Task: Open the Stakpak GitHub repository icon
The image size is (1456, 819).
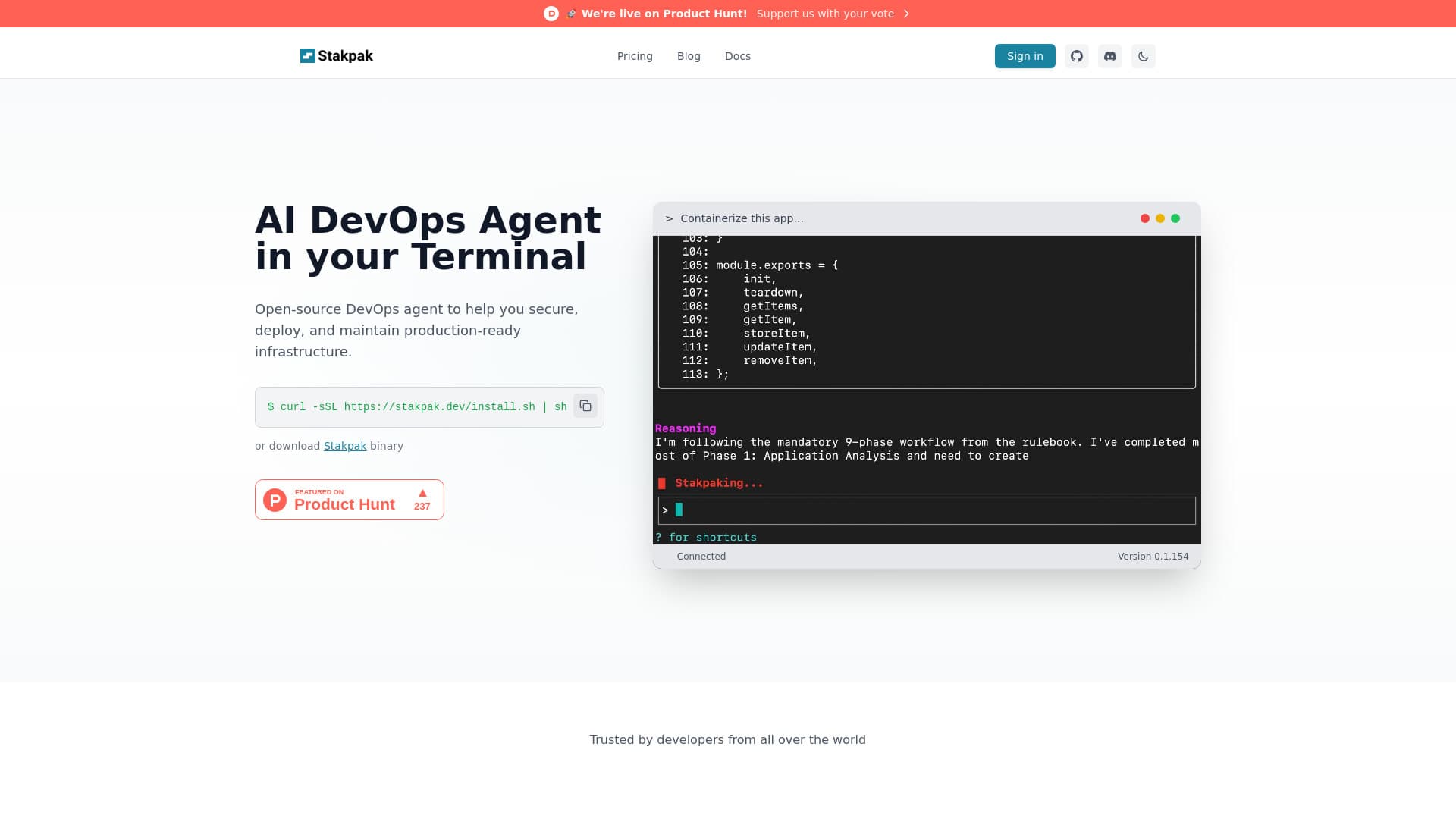Action: [1076, 55]
